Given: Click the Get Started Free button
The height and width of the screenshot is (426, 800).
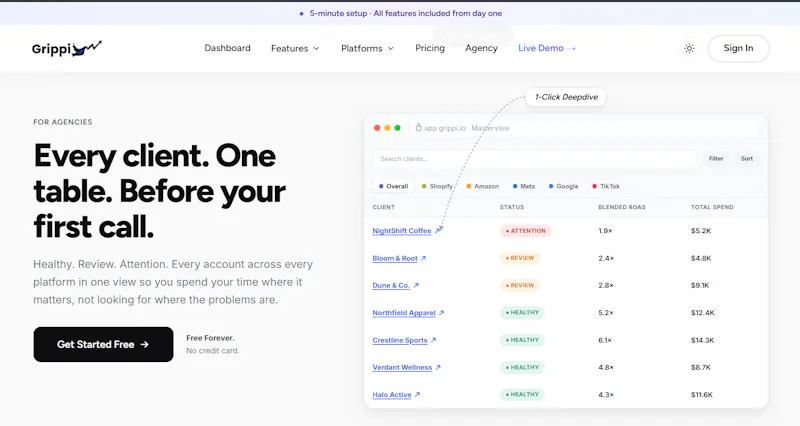Looking at the screenshot, I should click(x=104, y=344).
